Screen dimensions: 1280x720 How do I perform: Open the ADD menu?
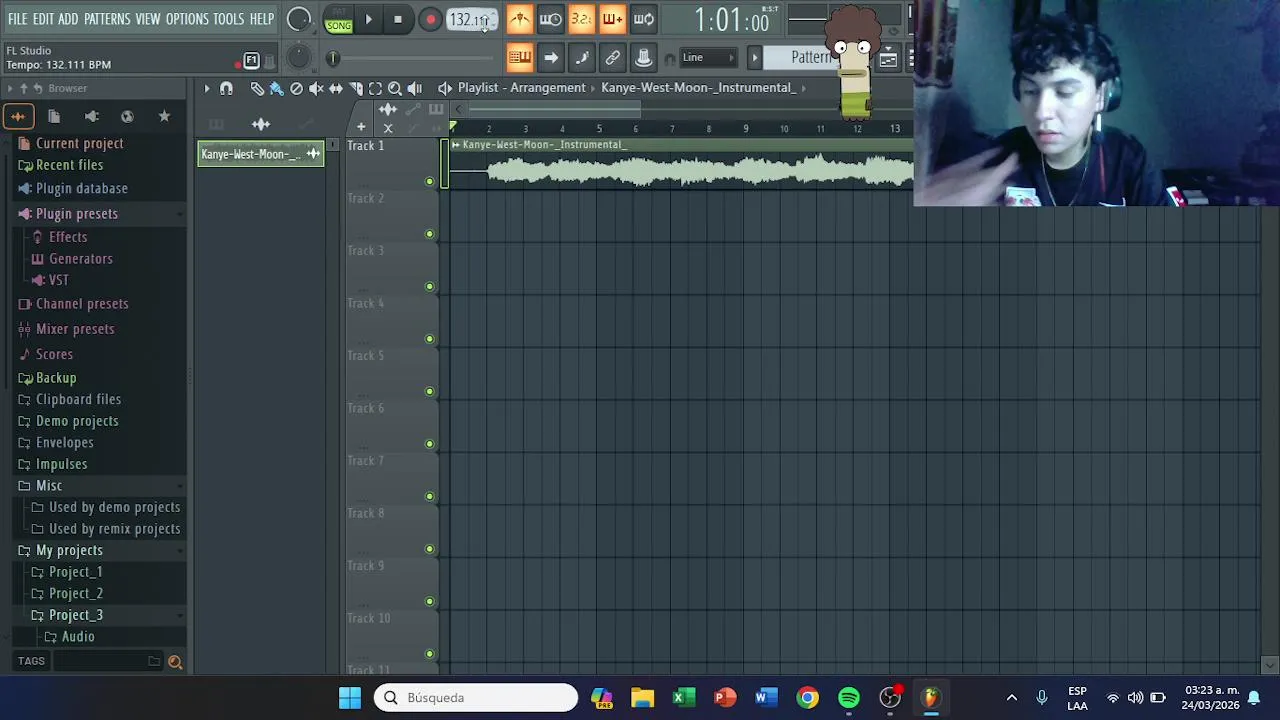[x=68, y=19]
